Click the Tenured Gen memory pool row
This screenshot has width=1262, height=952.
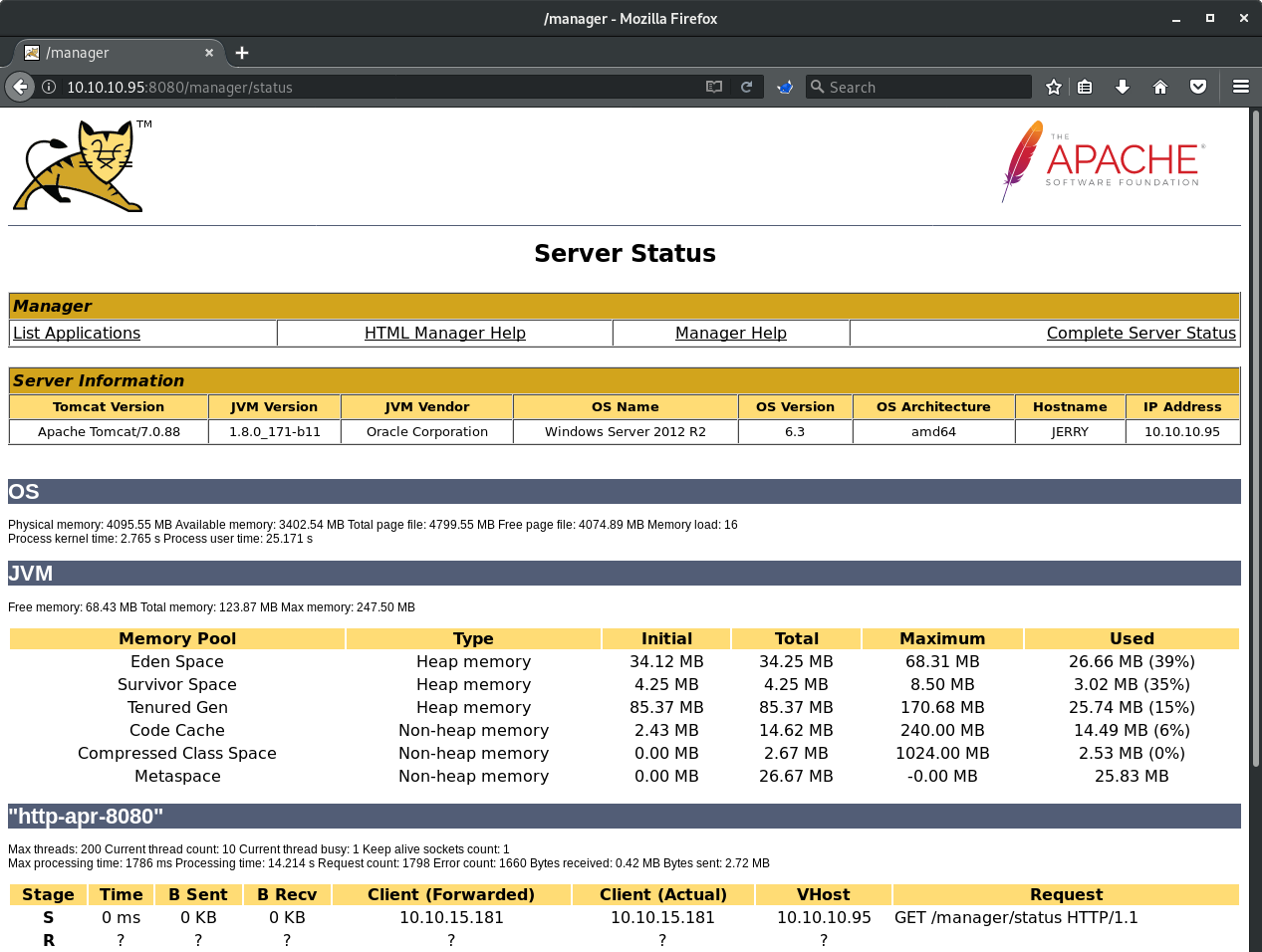pos(625,707)
